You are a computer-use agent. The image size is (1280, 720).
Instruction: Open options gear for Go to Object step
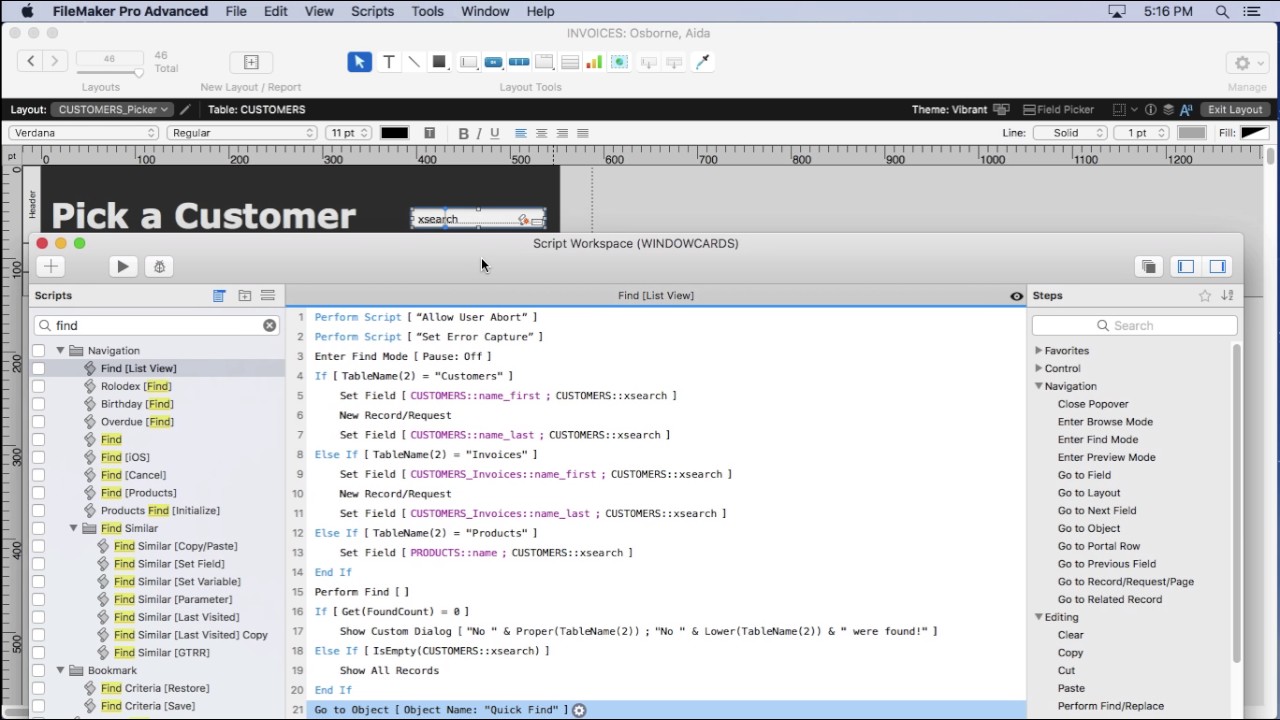[579, 710]
